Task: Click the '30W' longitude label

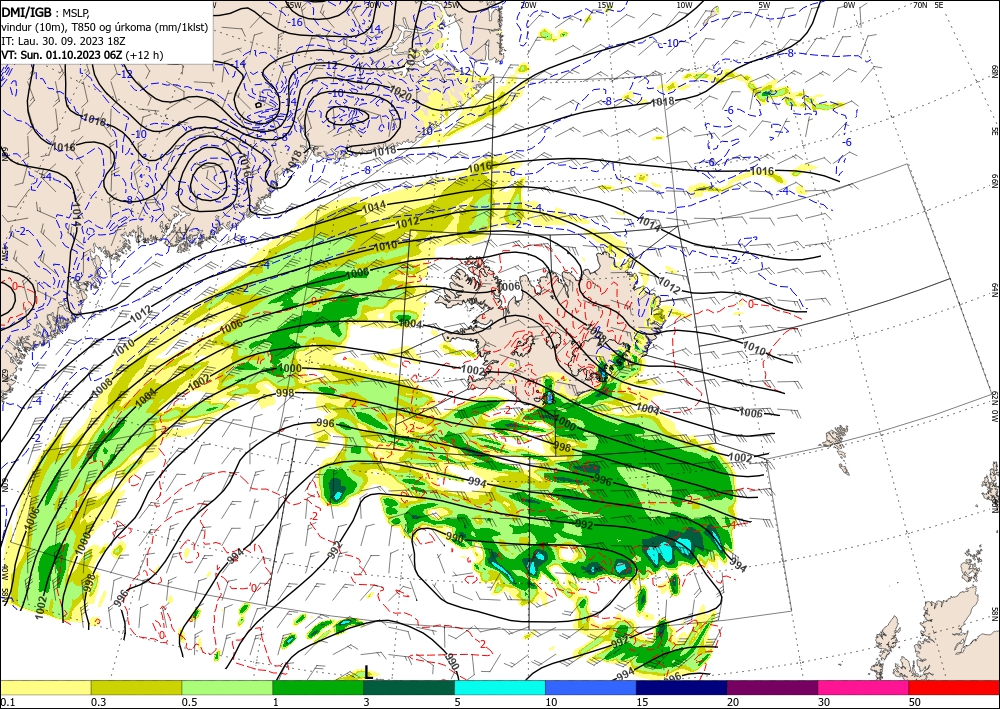Action: tap(373, 5)
